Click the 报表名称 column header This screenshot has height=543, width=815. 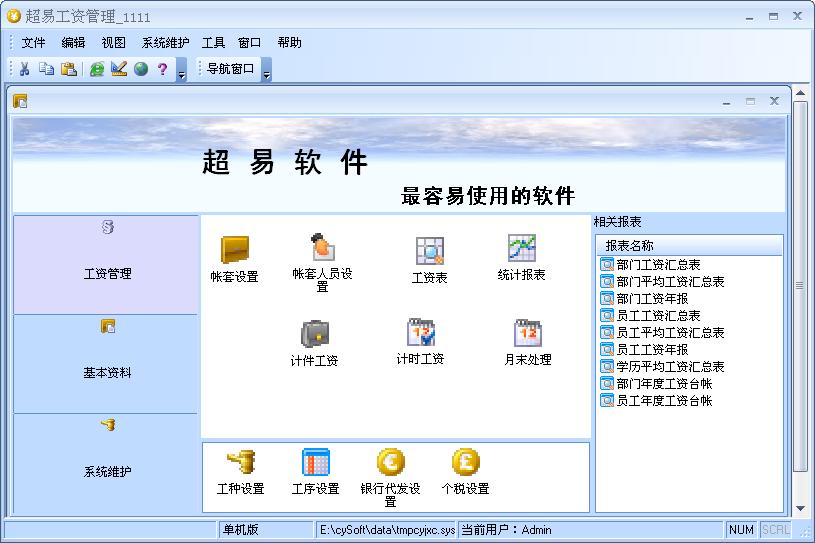click(689, 245)
